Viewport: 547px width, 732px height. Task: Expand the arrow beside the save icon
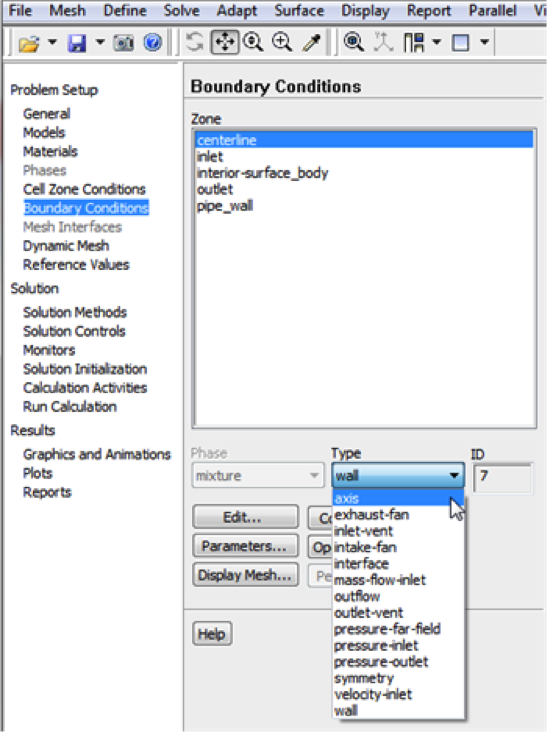click(100, 42)
